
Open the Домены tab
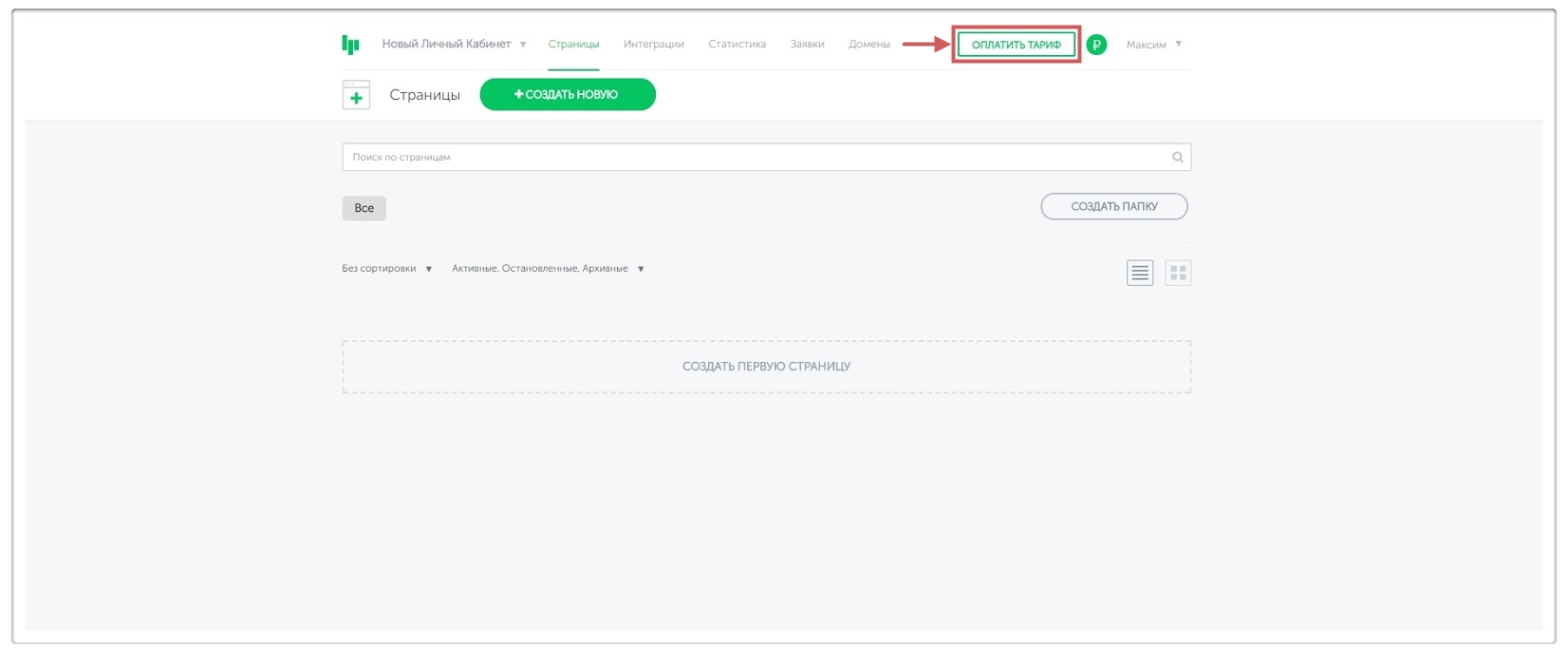coord(868,45)
